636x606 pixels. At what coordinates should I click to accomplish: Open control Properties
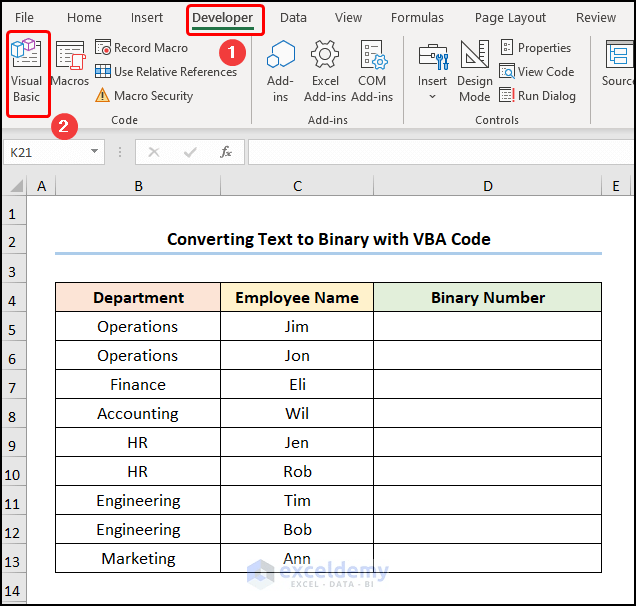click(x=536, y=47)
